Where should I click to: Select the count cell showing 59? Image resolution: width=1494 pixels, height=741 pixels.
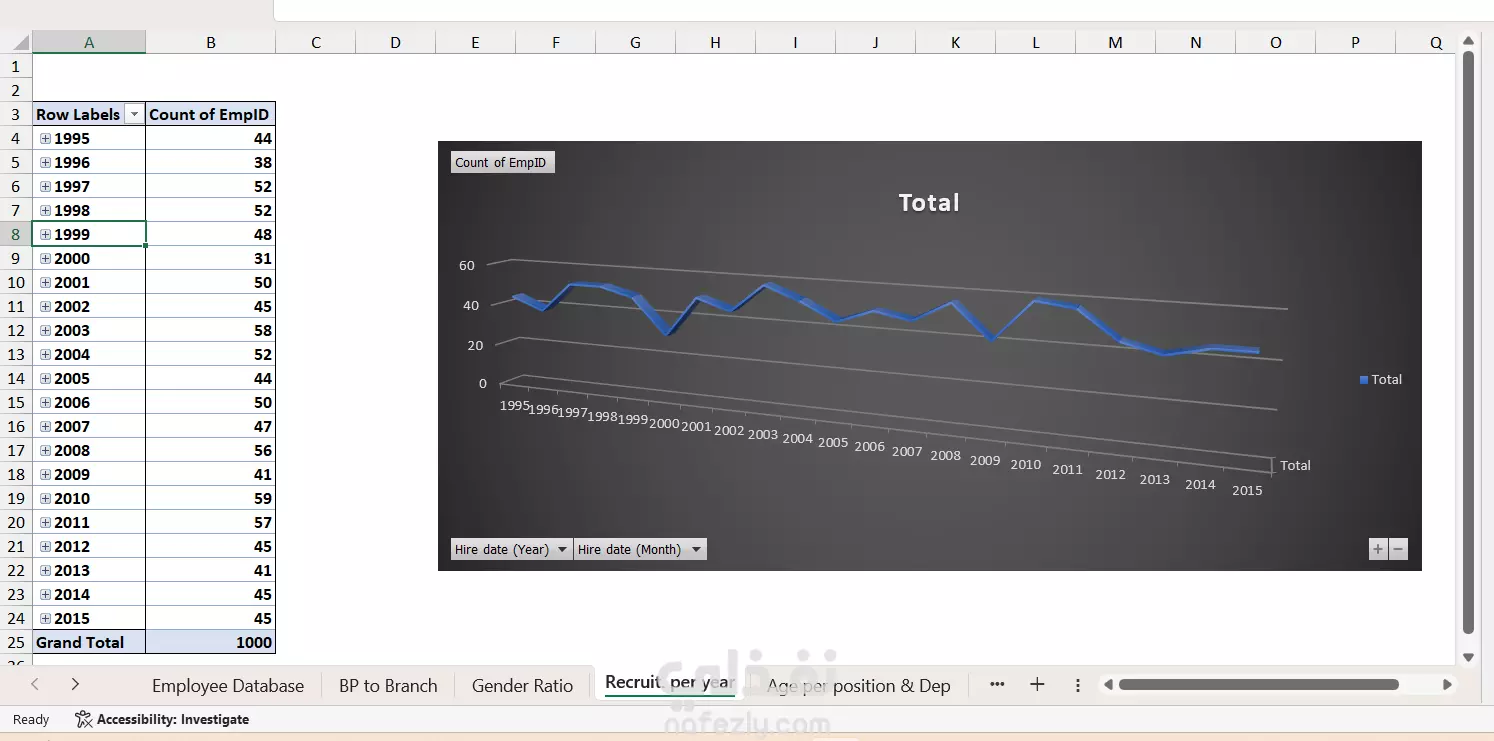click(210, 498)
